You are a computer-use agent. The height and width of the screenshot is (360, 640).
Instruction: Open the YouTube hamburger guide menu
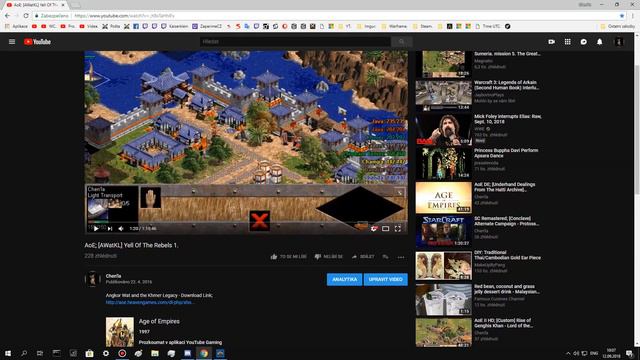coord(12,42)
